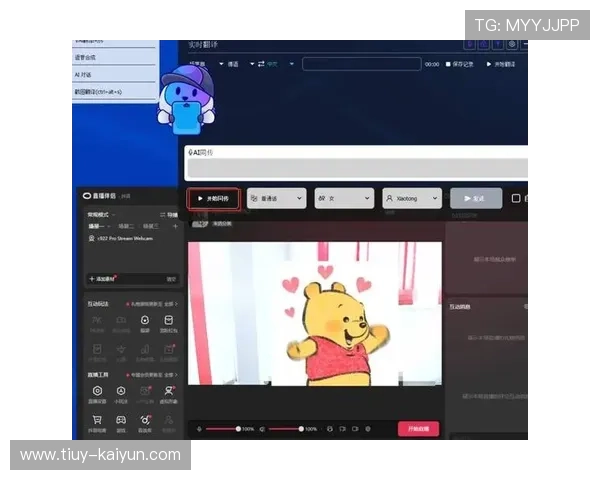This screenshot has height=480, width=600.
Task: Open the 俄语 source language dropdown arrow
Action: pyautogui.click(x=252, y=64)
